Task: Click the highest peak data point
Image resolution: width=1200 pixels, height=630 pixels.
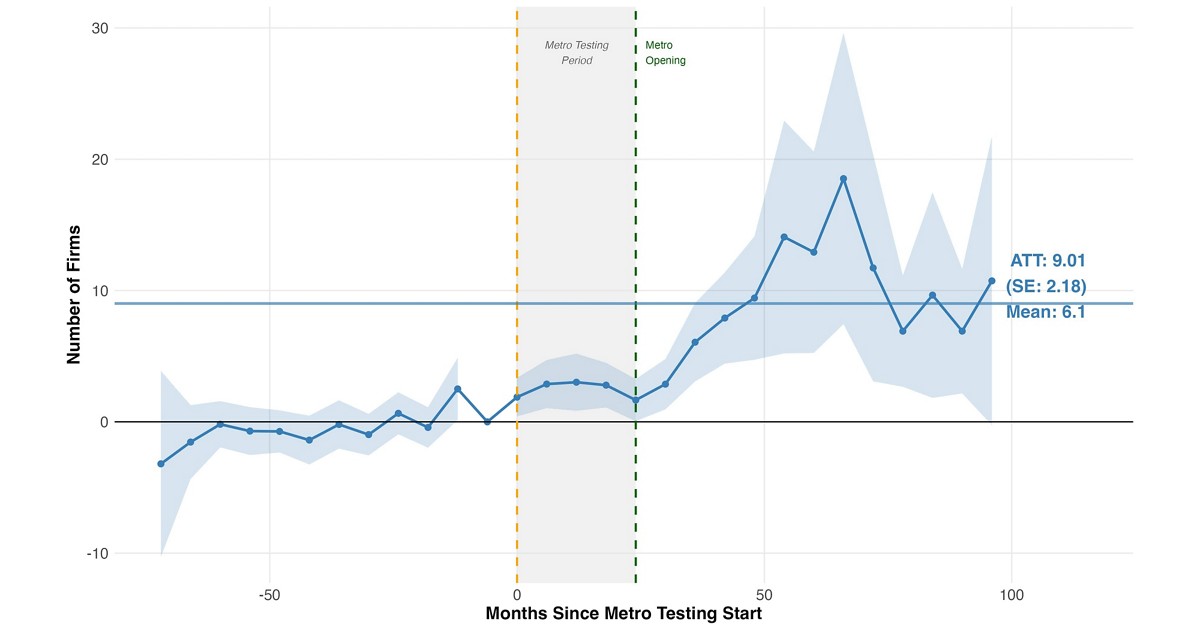Action: [843, 179]
